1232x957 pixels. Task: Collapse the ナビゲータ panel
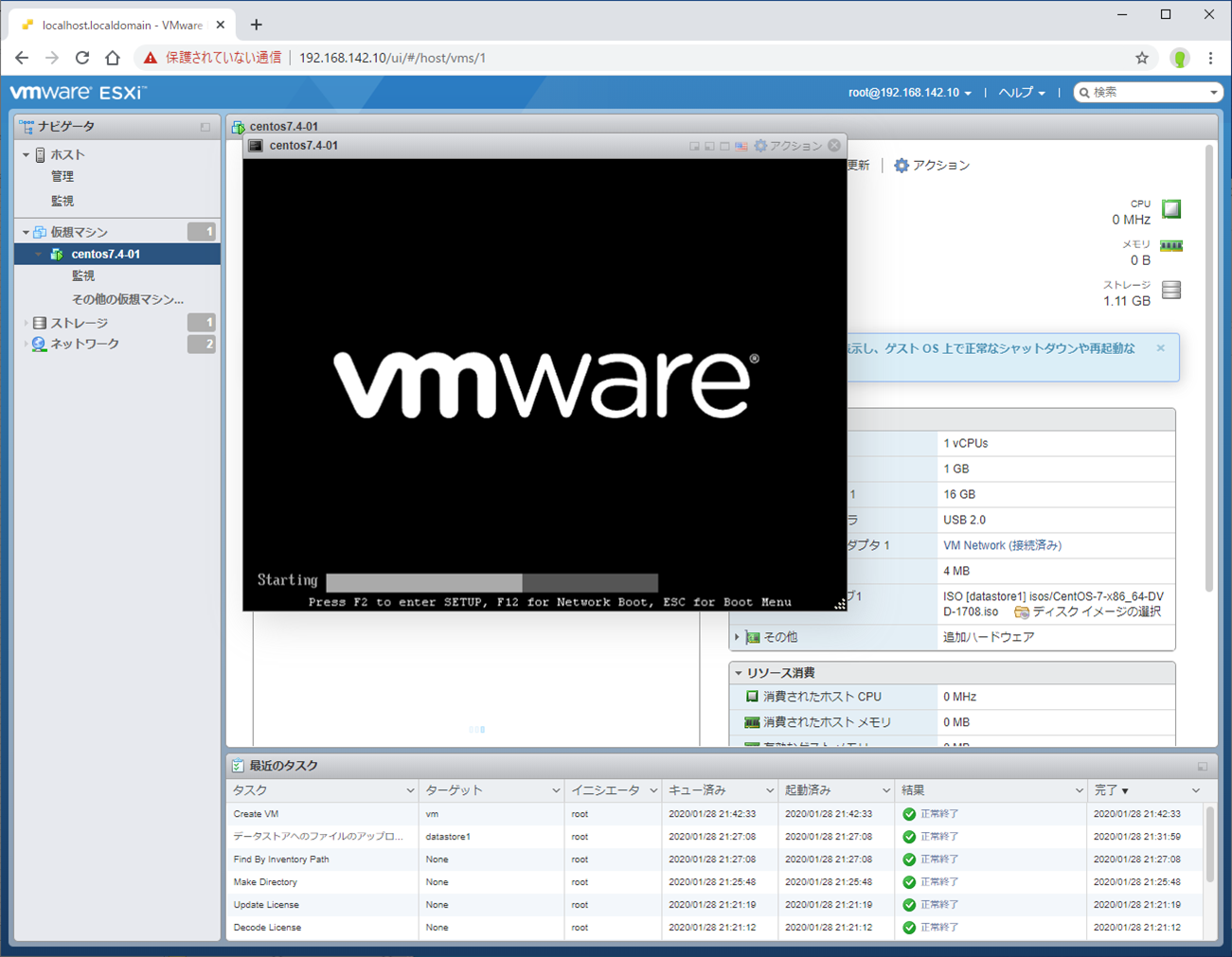(x=205, y=127)
